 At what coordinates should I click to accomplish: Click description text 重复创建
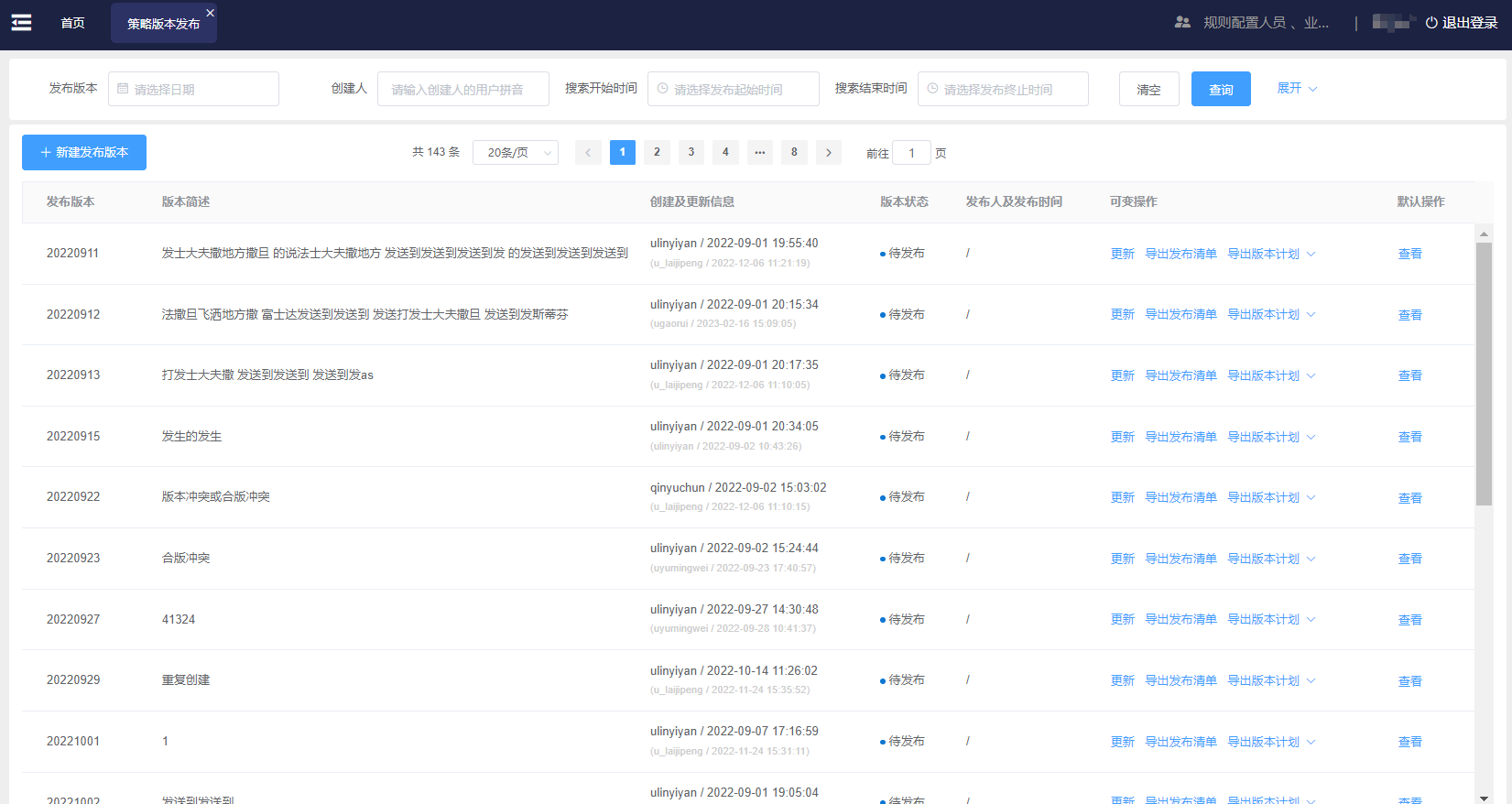[x=186, y=679]
